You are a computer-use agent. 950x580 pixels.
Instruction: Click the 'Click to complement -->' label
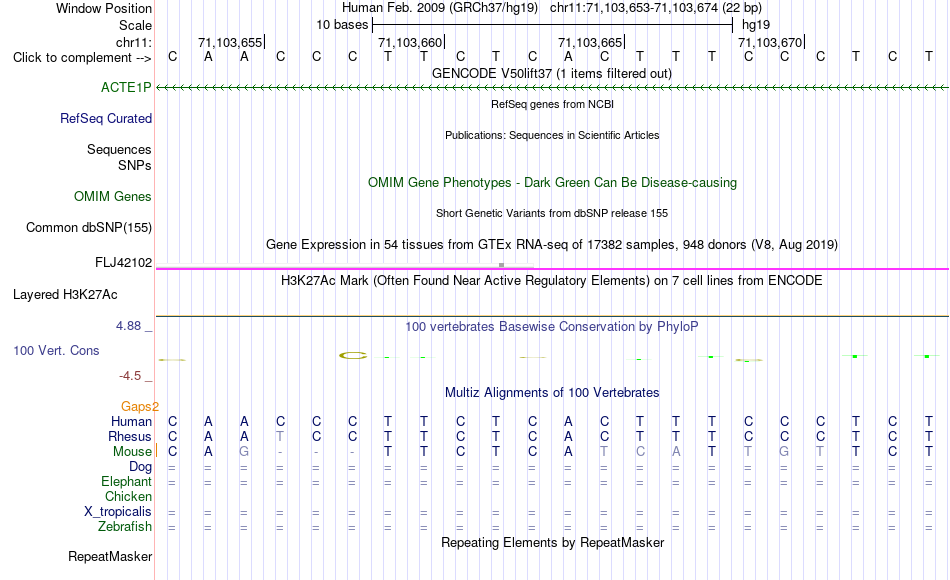[x=82, y=58]
